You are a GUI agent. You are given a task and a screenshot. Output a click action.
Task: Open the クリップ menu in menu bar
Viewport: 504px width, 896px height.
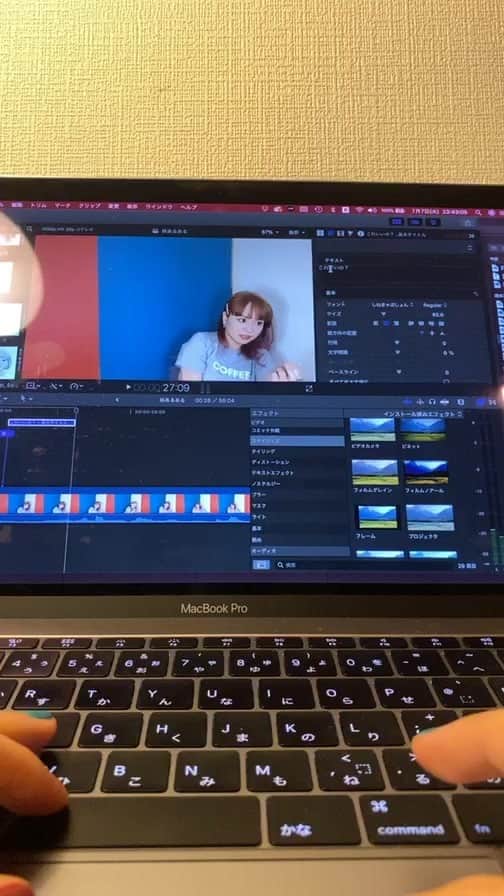tap(89, 206)
